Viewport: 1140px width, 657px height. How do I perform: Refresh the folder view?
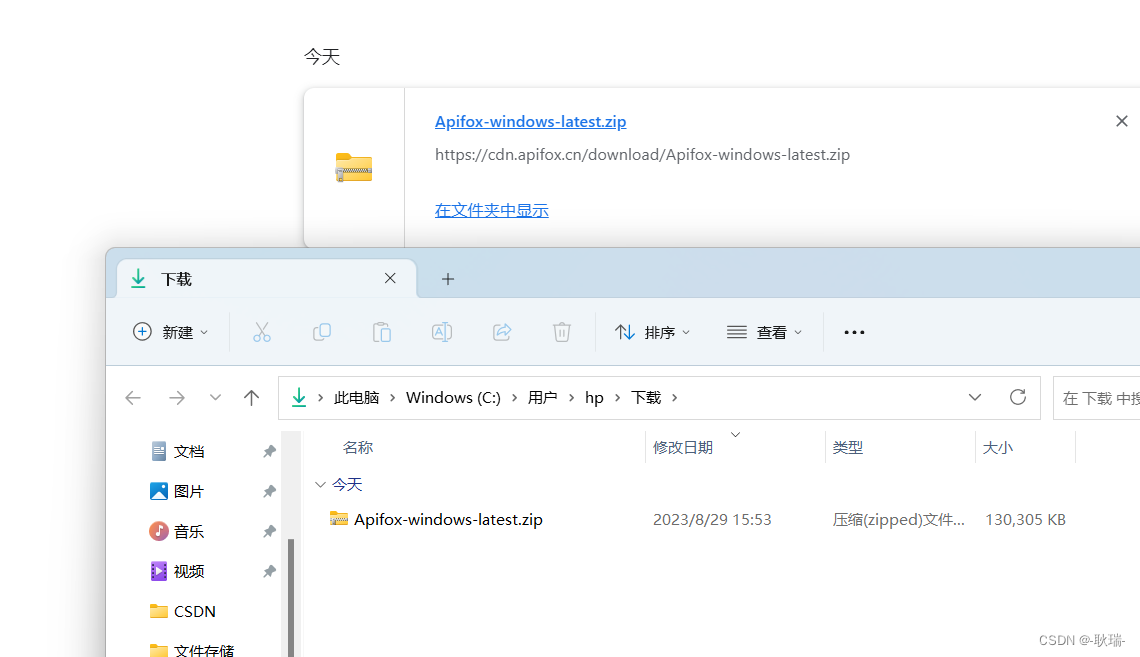point(1017,397)
